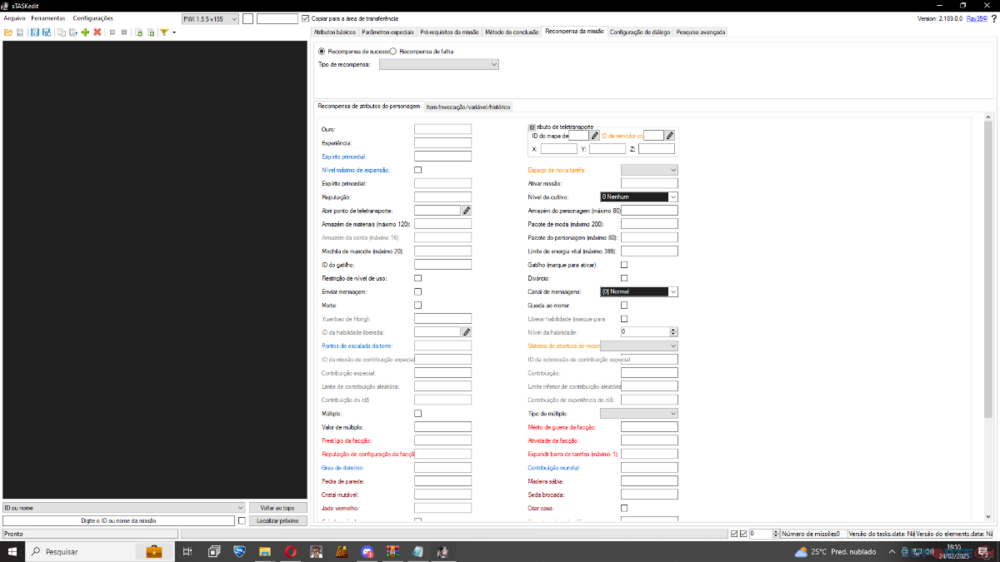Click pencil icon beside Abrir ponto de teletransporte
Image resolution: width=1000 pixels, height=562 pixels.
466,210
